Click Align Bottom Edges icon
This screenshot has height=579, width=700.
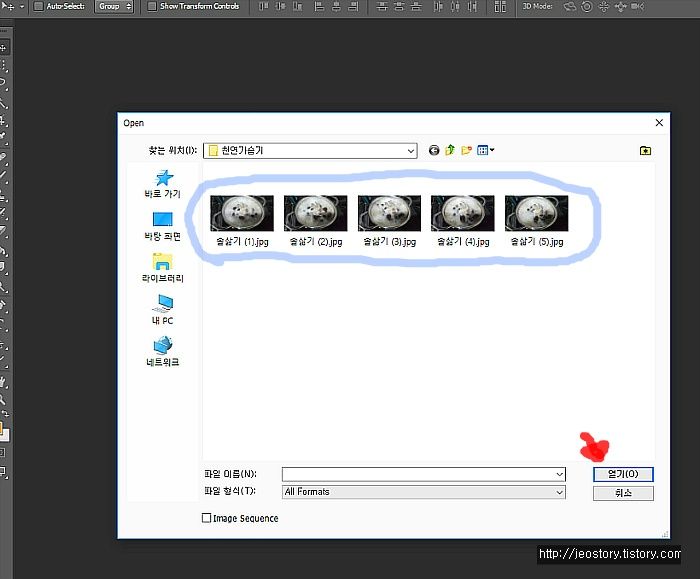click(x=297, y=6)
